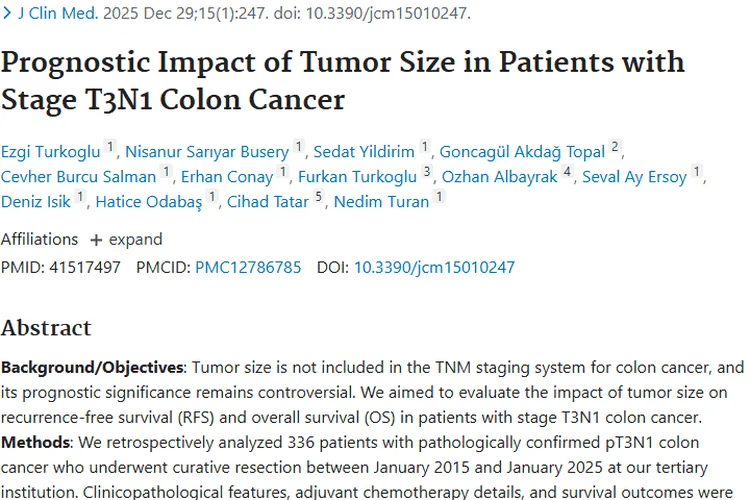The width and height of the screenshot is (750, 500).
Task: Select author Sedat Yildirim
Action: [x=364, y=152]
